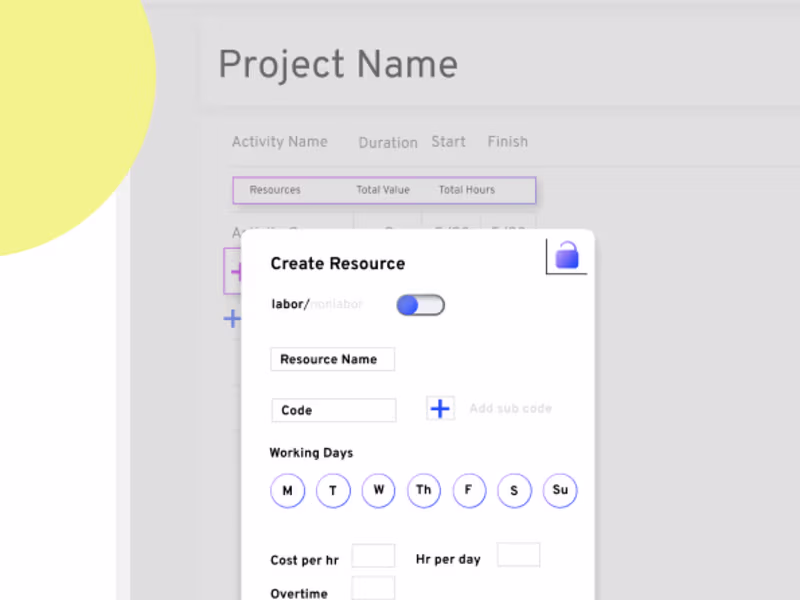Click the Add sub code label

[x=510, y=408]
